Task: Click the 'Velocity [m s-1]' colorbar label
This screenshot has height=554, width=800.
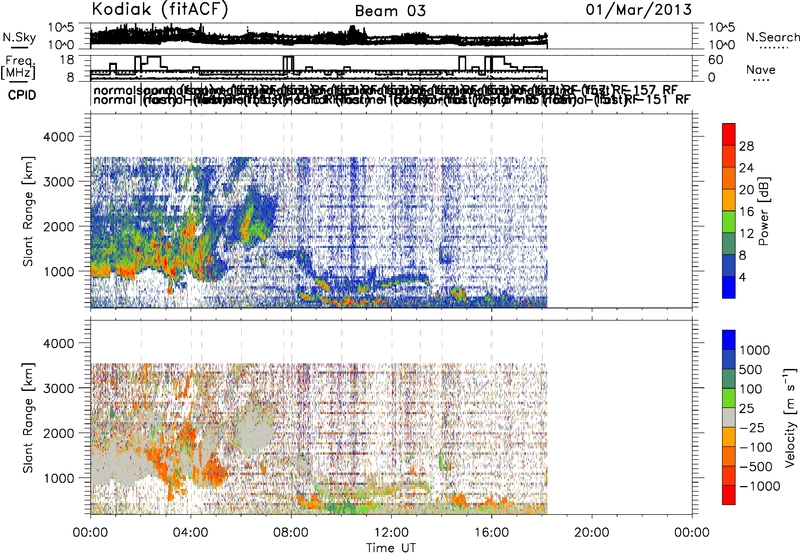Action: tap(790, 417)
